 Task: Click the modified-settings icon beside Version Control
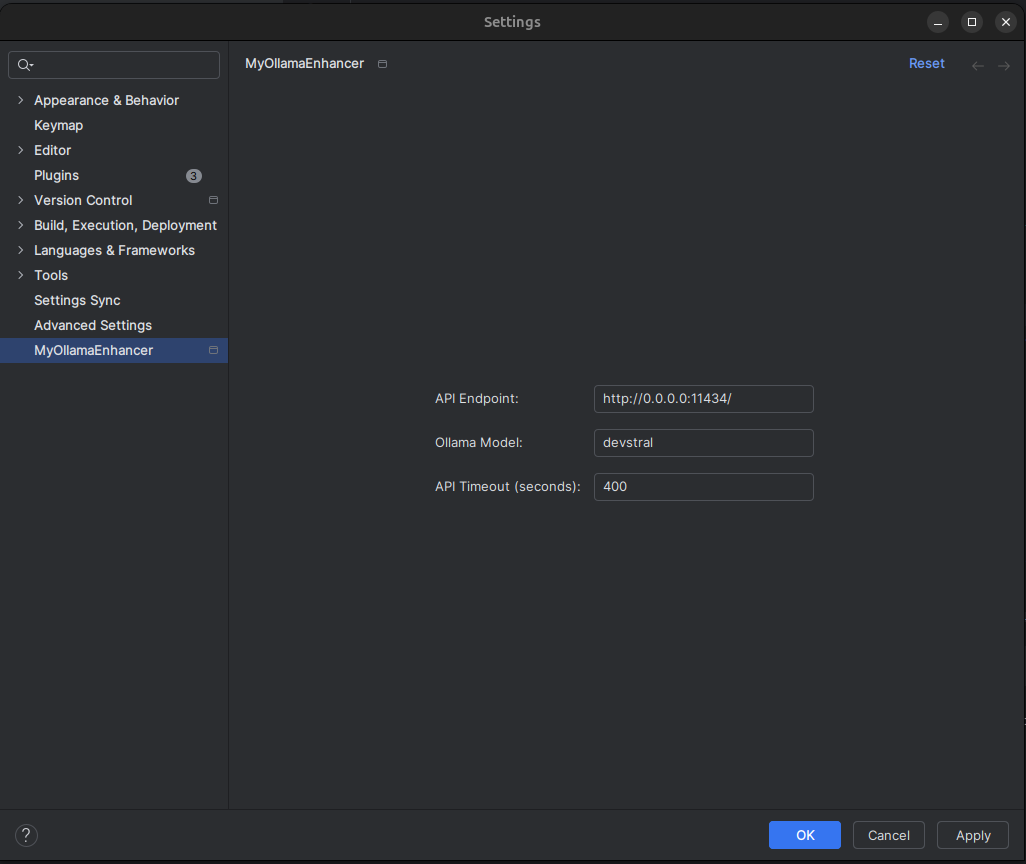pyautogui.click(x=213, y=200)
